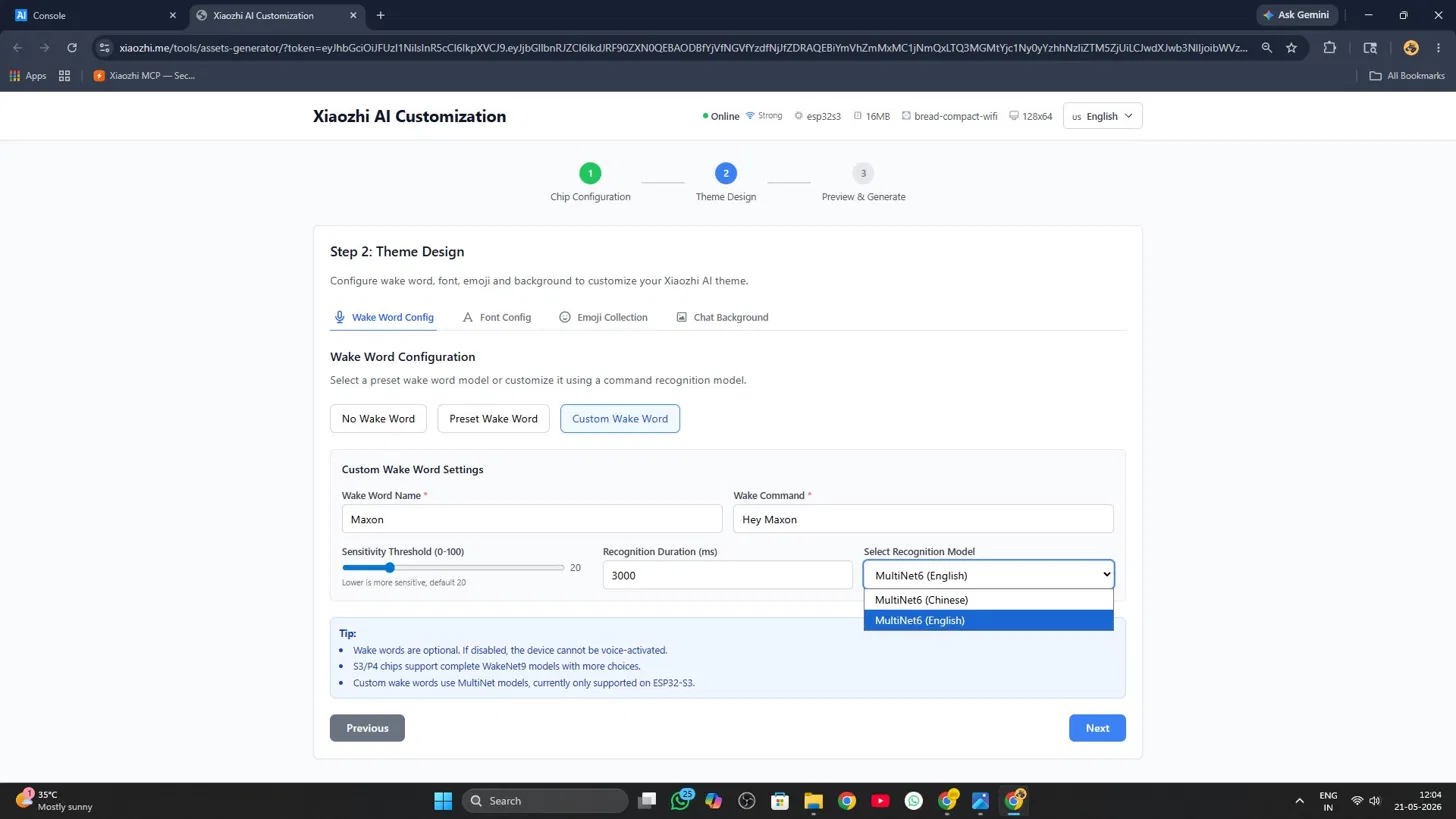
Task: Close the Xiaozhi AI Customization browser tab
Action: click(353, 15)
